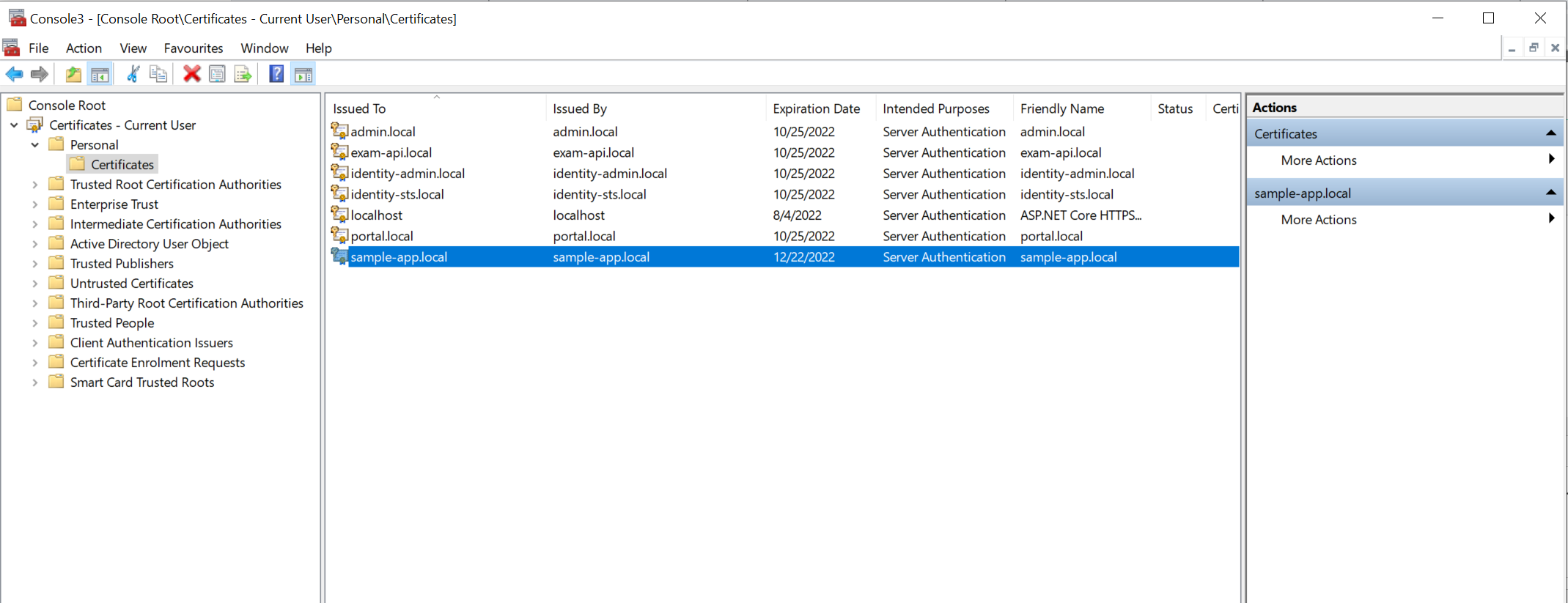The height and width of the screenshot is (603, 1568).
Task: Click the blue Back arrow toolbar icon
Action: pyautogui.click(x=14, y=74)
